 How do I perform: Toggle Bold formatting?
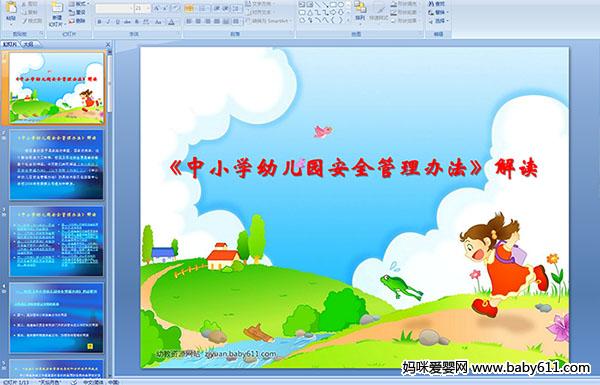tap(99, 22)
